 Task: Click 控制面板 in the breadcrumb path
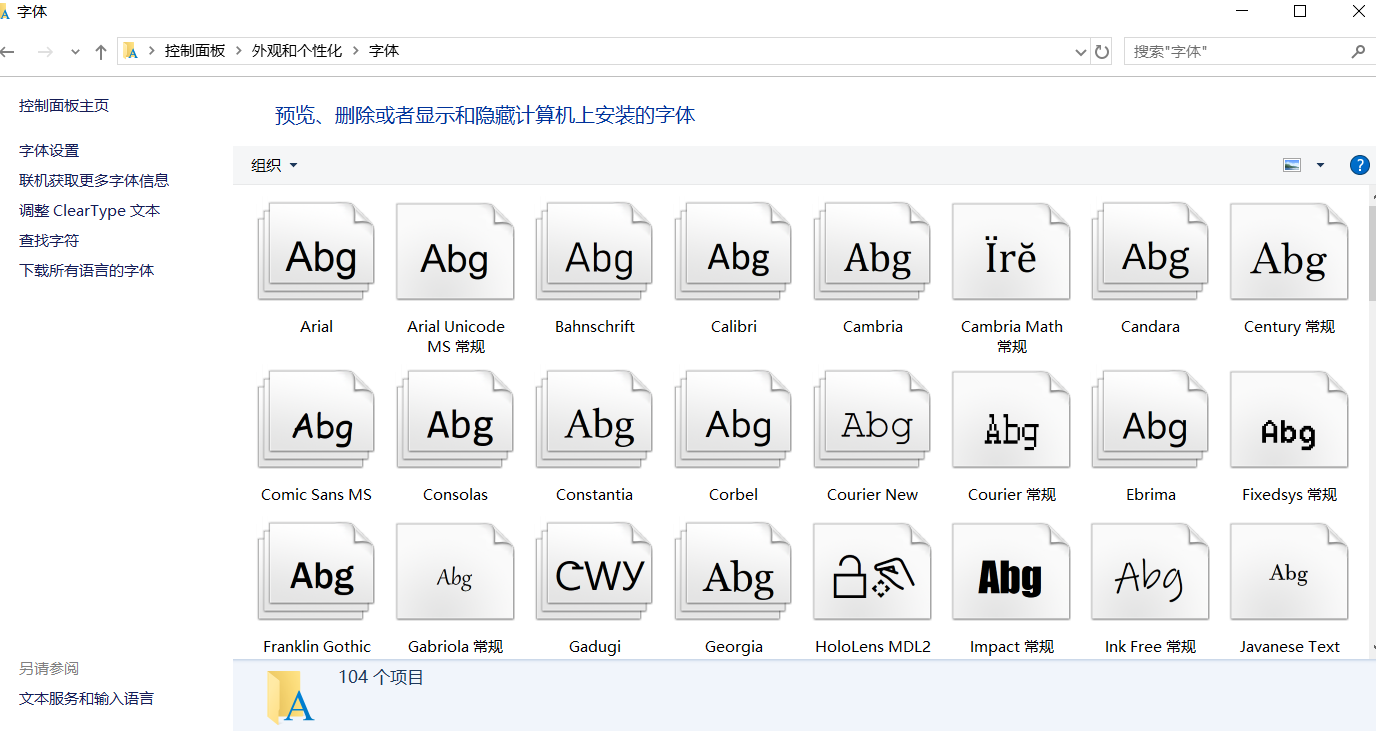click(x=195, y=51)
